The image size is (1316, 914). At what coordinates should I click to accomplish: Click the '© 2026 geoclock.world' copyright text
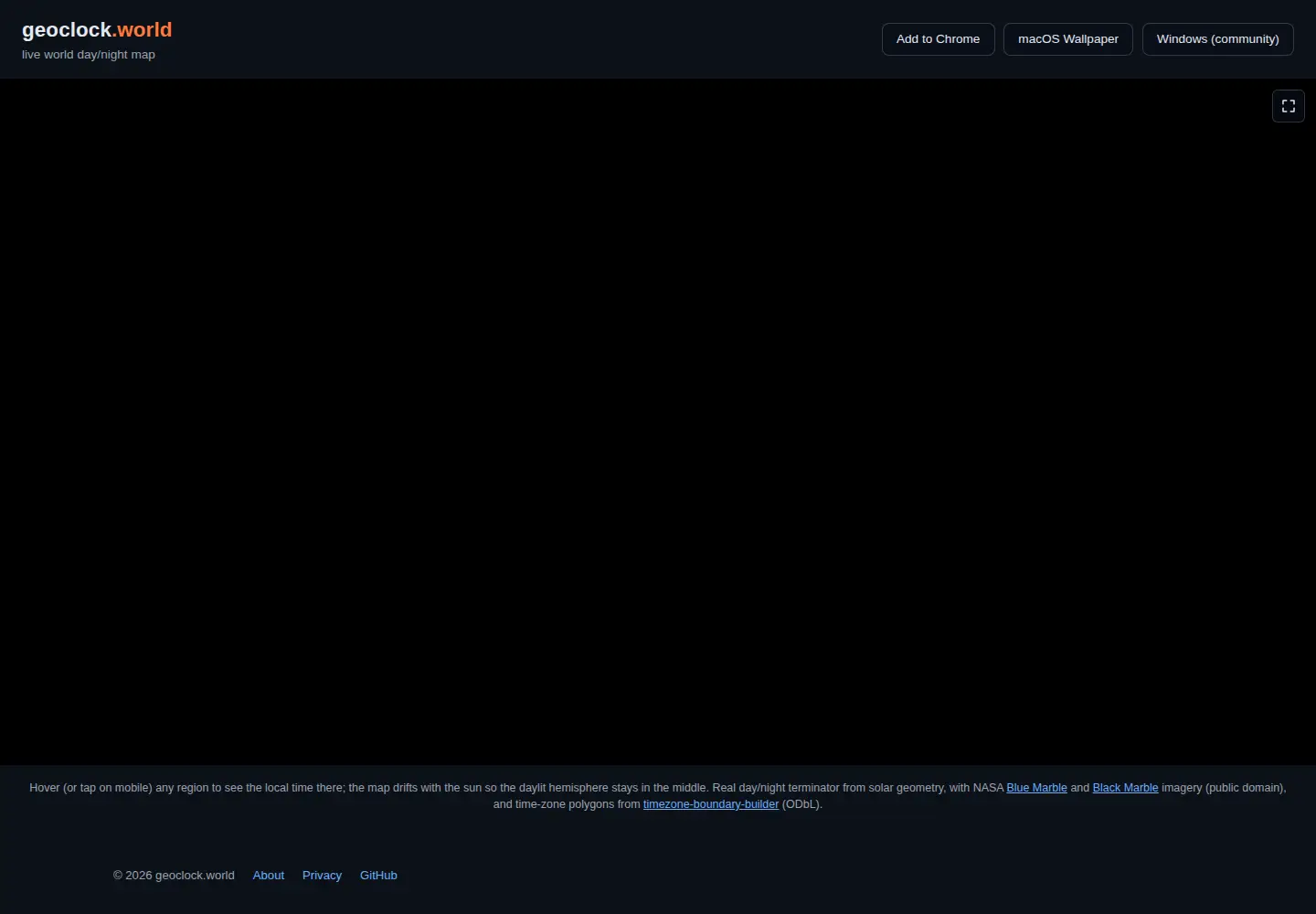174,876
